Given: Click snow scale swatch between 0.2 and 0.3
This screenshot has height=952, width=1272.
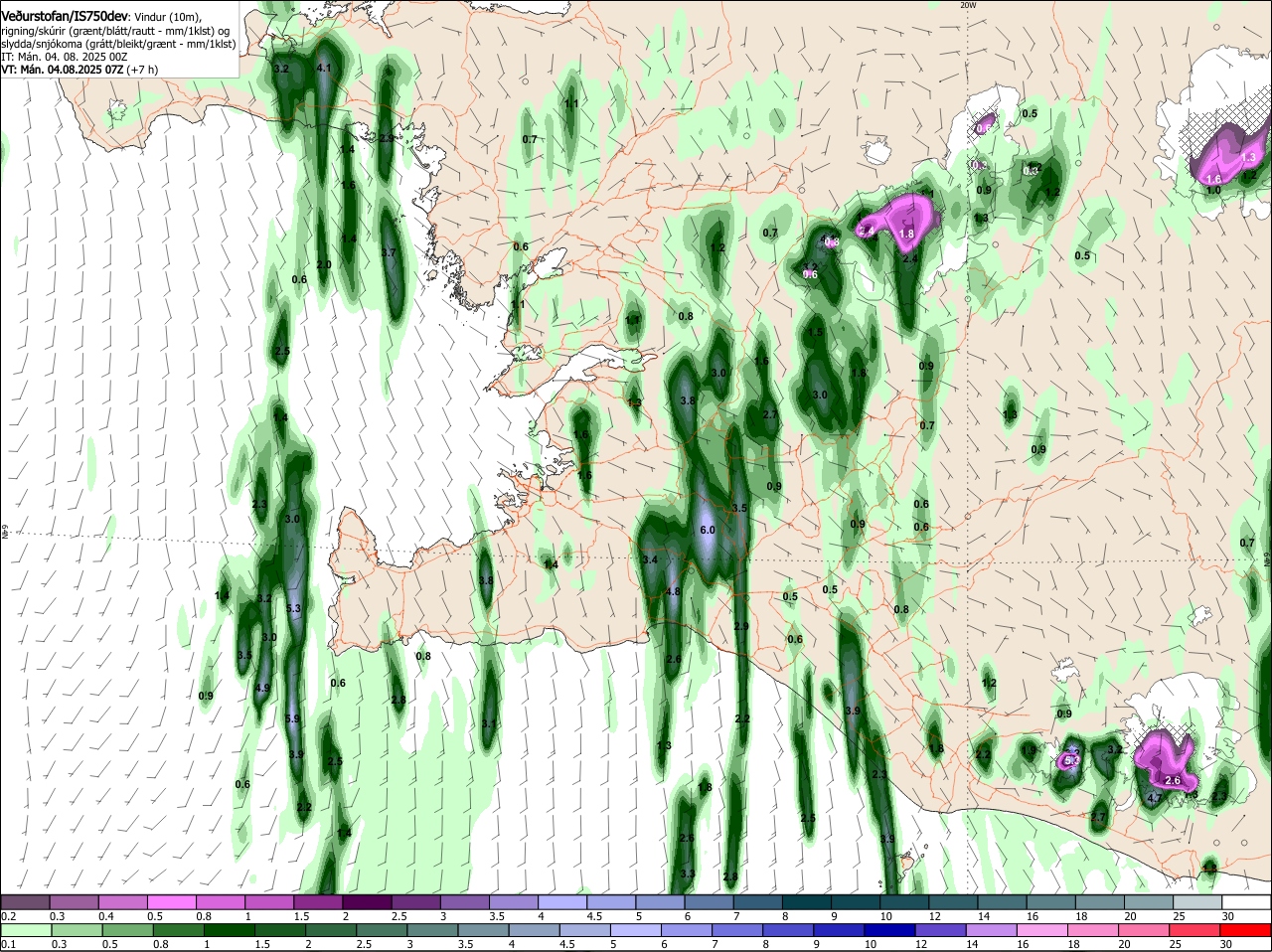Looking at the screenshot, I should [x=25, y=902].
